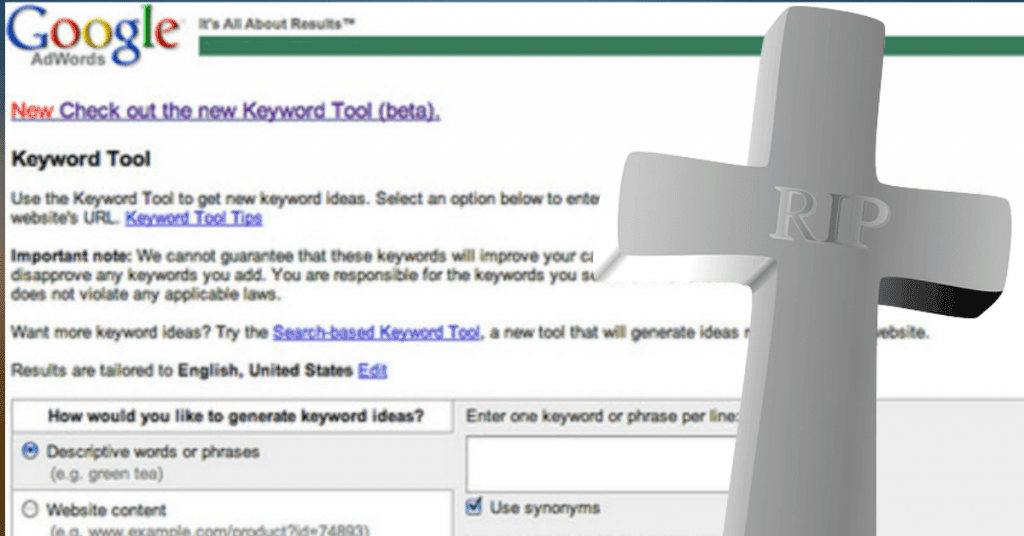The height and width of the screenshot is (536, 1024).
Task: Open the new Keyword Tool (beta) link
Action: pos(225,111)
